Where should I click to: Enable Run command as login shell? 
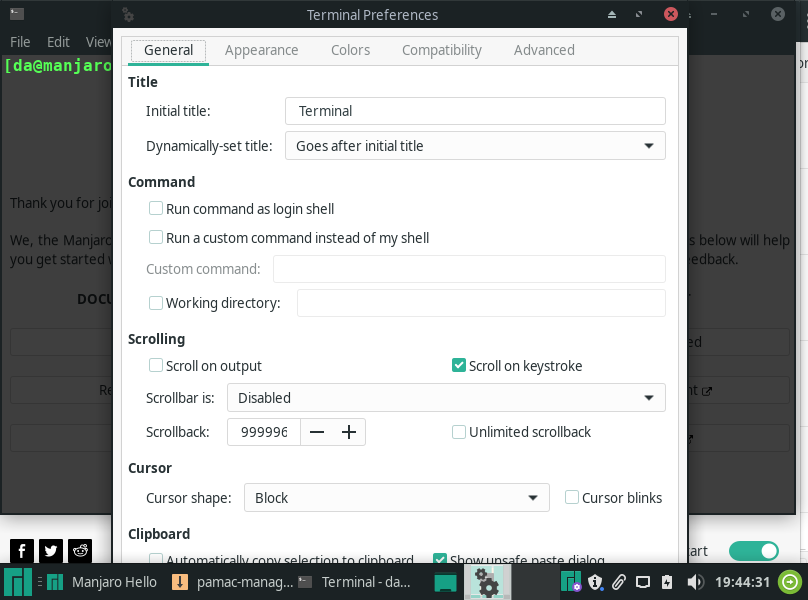coord(156,209)
